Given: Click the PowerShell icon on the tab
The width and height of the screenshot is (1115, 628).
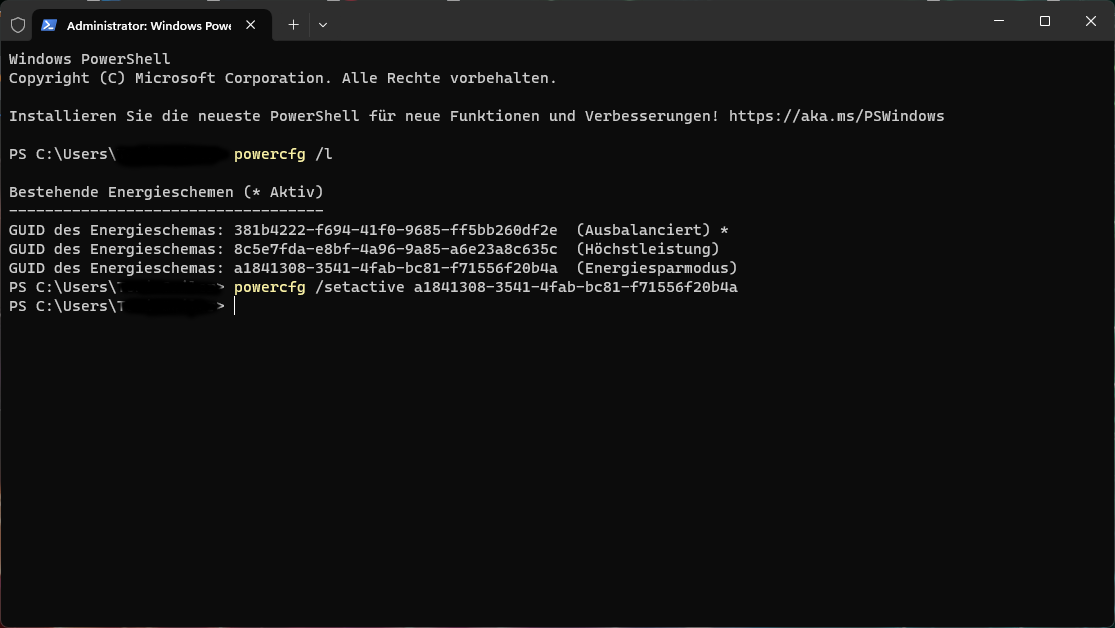Looking at the screenshot, I should click(48, 25).
